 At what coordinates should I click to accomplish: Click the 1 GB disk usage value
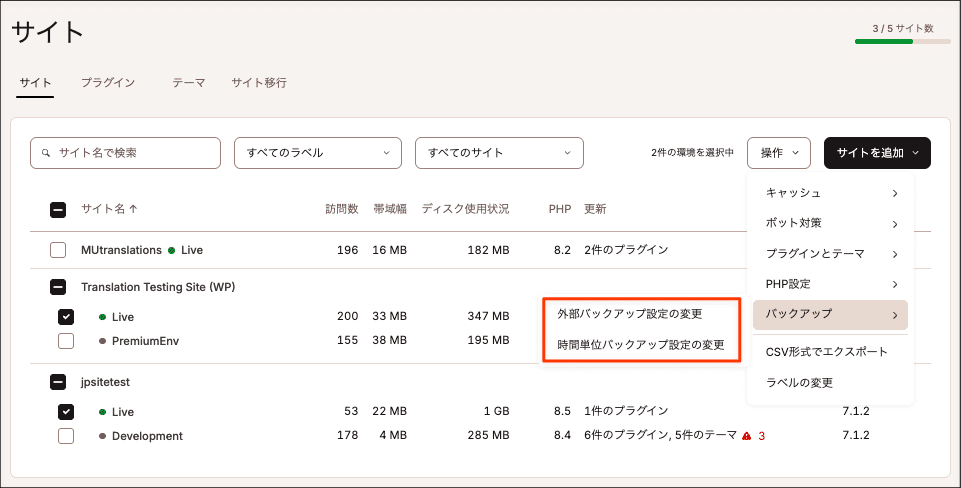pyautogui.click(x=496, y=411)
